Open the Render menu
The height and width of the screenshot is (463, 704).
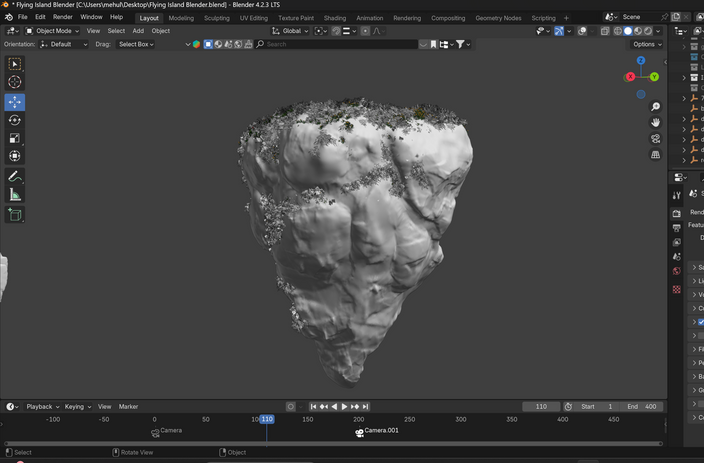click(x=62, y=17)
